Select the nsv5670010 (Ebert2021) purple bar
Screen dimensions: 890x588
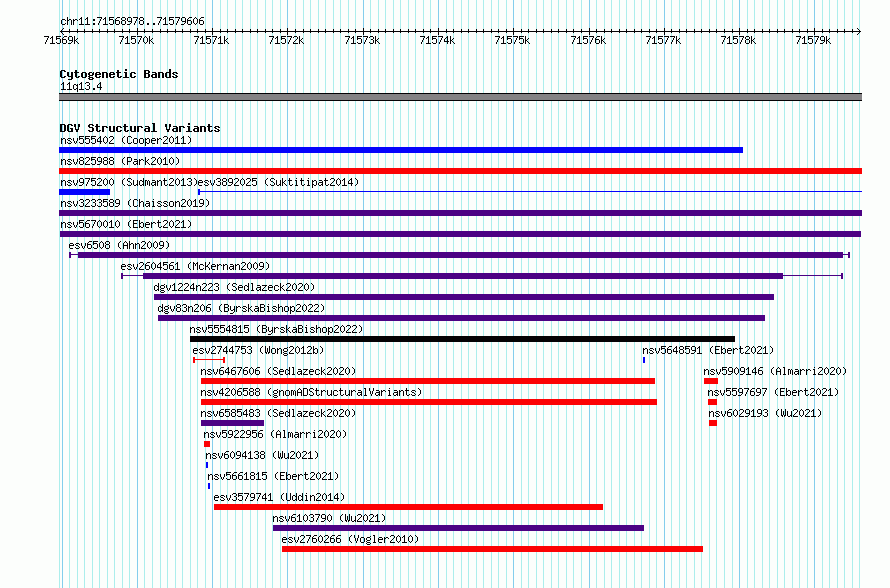click(x=460, y=234)
